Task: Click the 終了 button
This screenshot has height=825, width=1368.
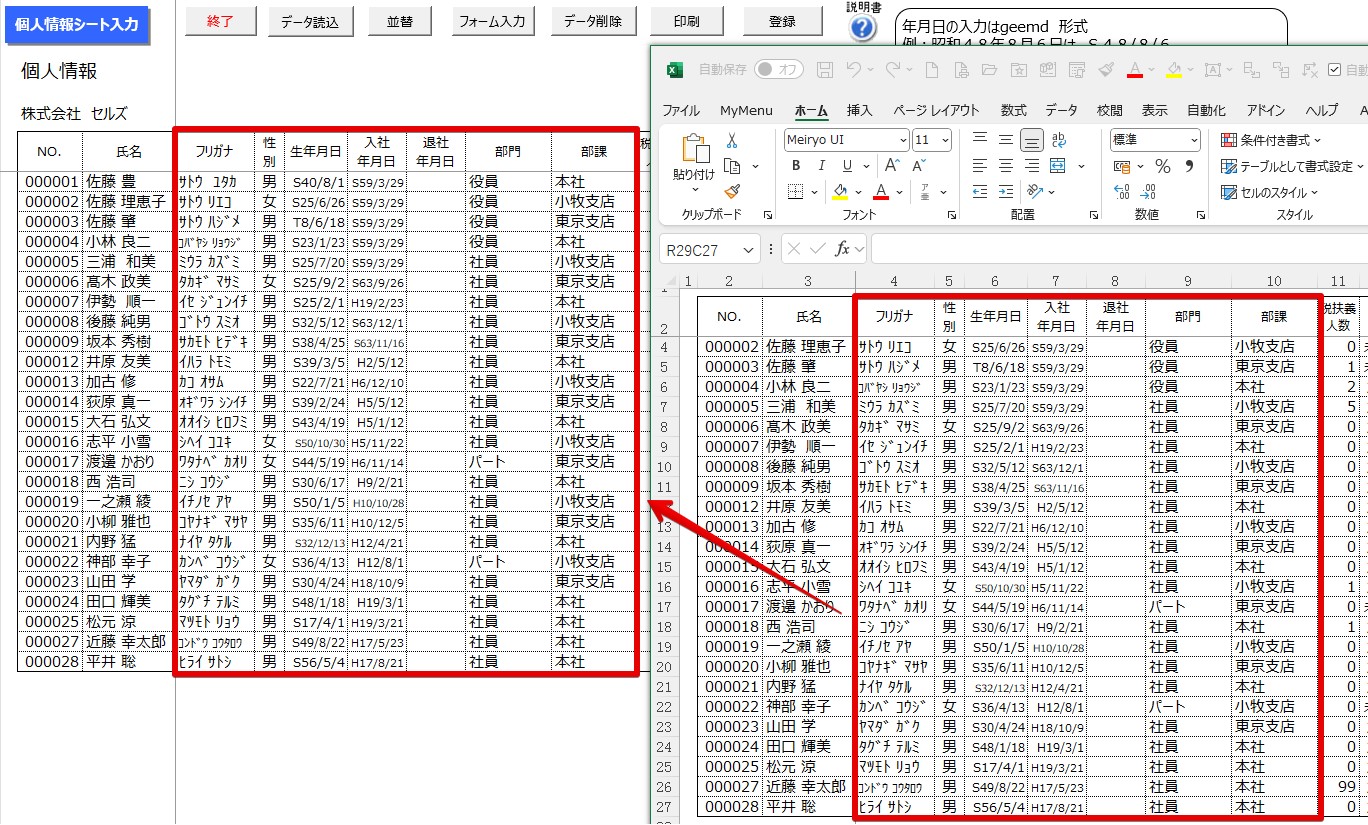Action: (x=220, y=21)
